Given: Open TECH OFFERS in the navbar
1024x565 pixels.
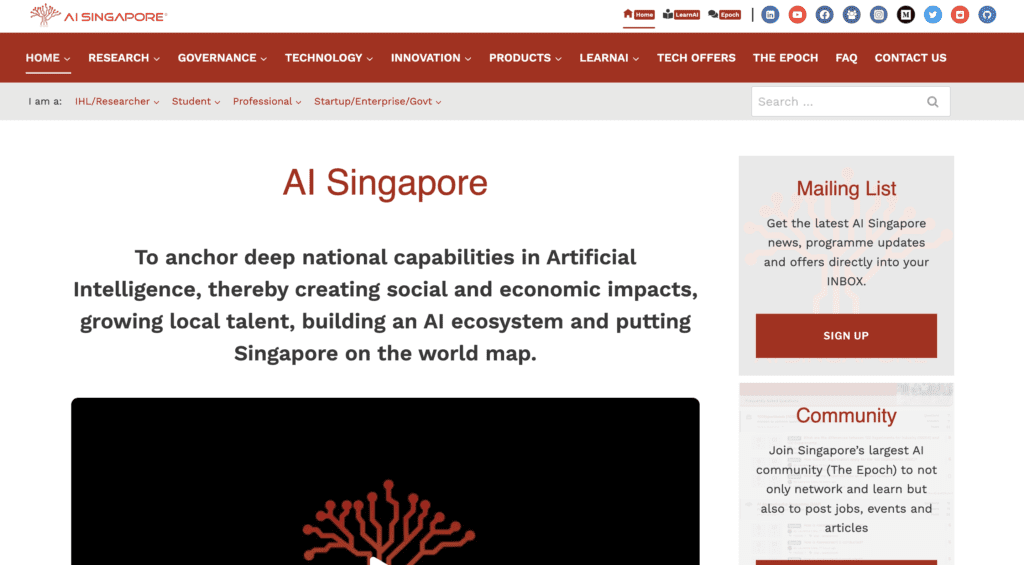Looking at the screenshot, I should point(696,58).
